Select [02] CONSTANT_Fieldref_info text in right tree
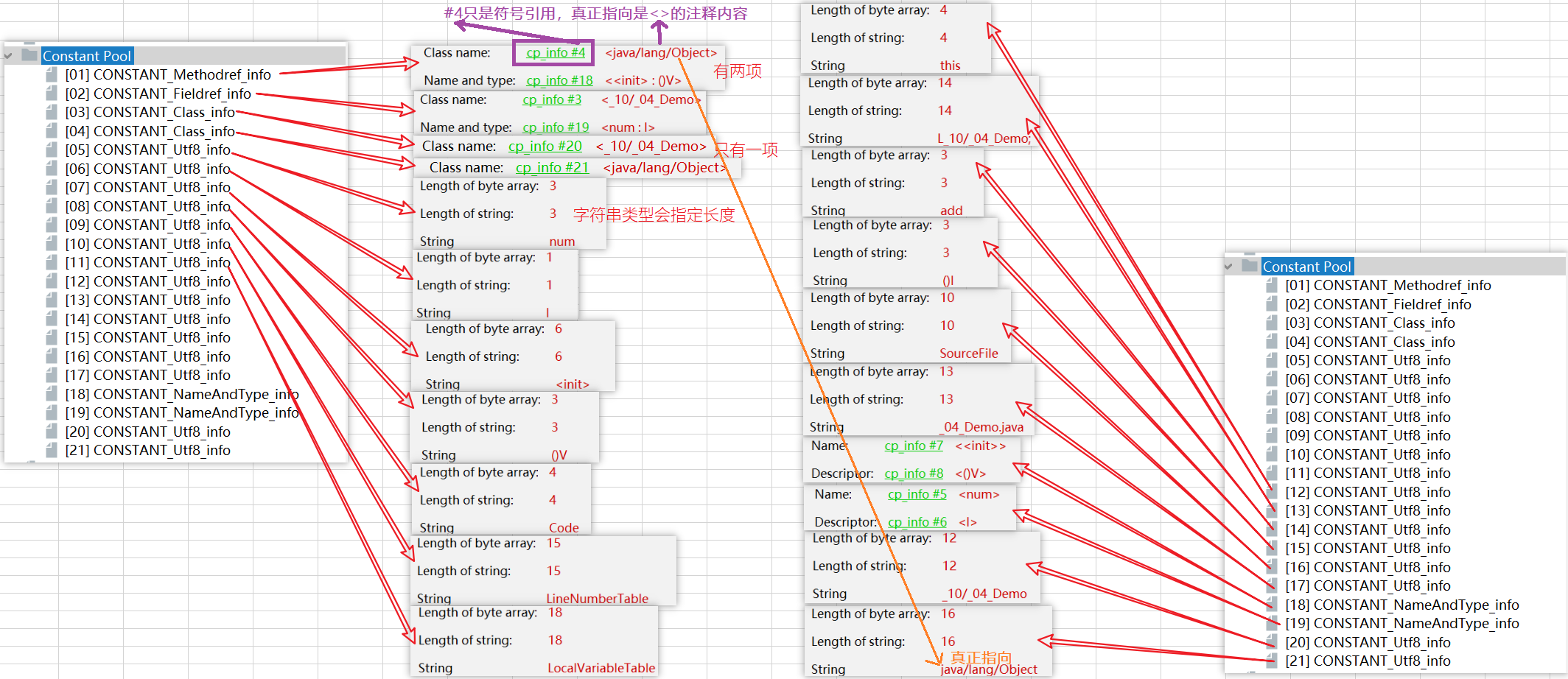Image resolution: width=1568 pixels, height=679 pixels. pyautogui.click(x=1378, y=304)
